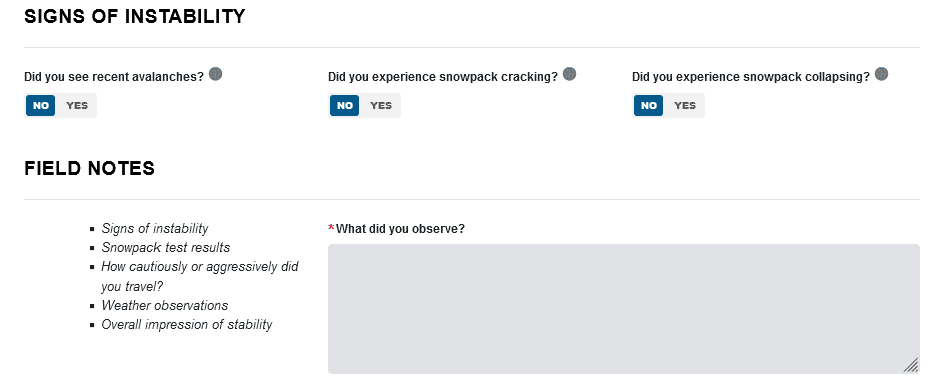This screenshot has width=950, height=390.
Task: Open the info icon beside recent avalanches question
Action: point(215,74)
